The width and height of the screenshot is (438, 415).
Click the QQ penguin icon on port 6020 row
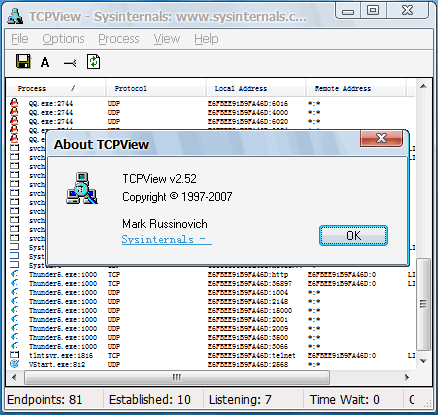[x=14, y=121]
